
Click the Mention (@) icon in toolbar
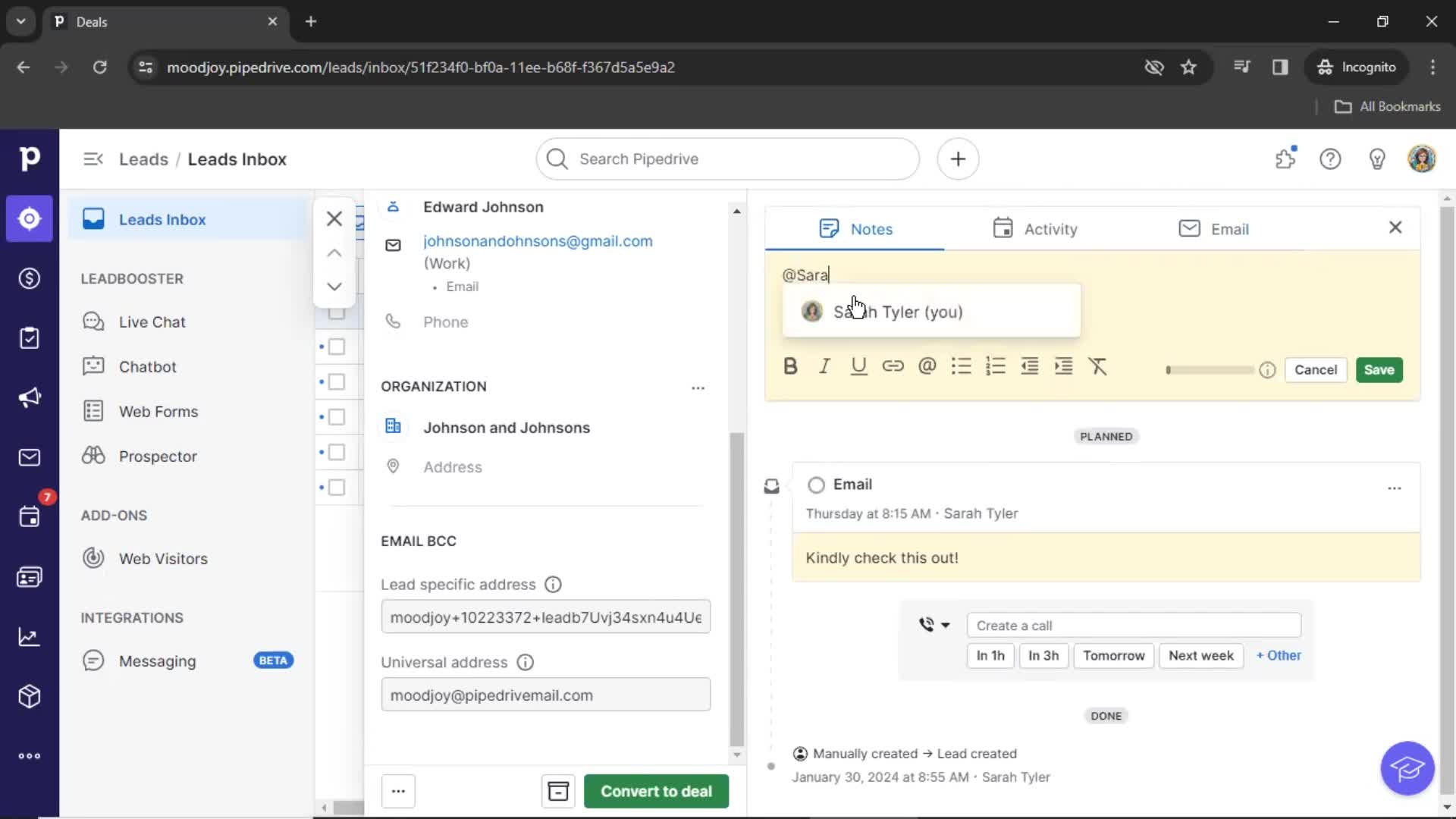926,365
